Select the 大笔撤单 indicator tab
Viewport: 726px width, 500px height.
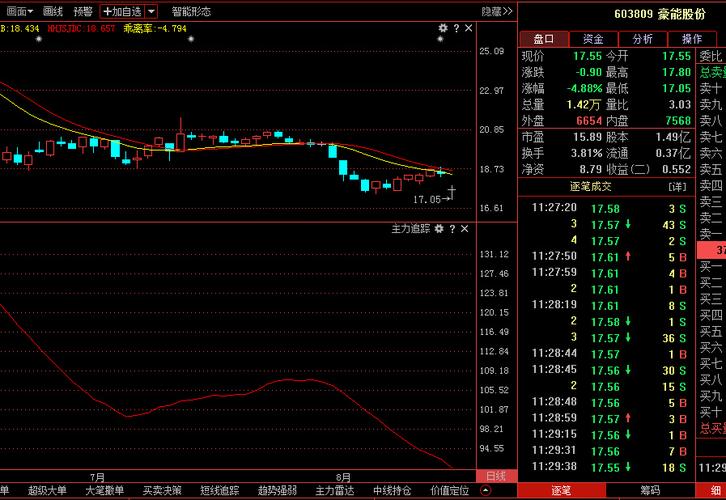click(105, 491)
